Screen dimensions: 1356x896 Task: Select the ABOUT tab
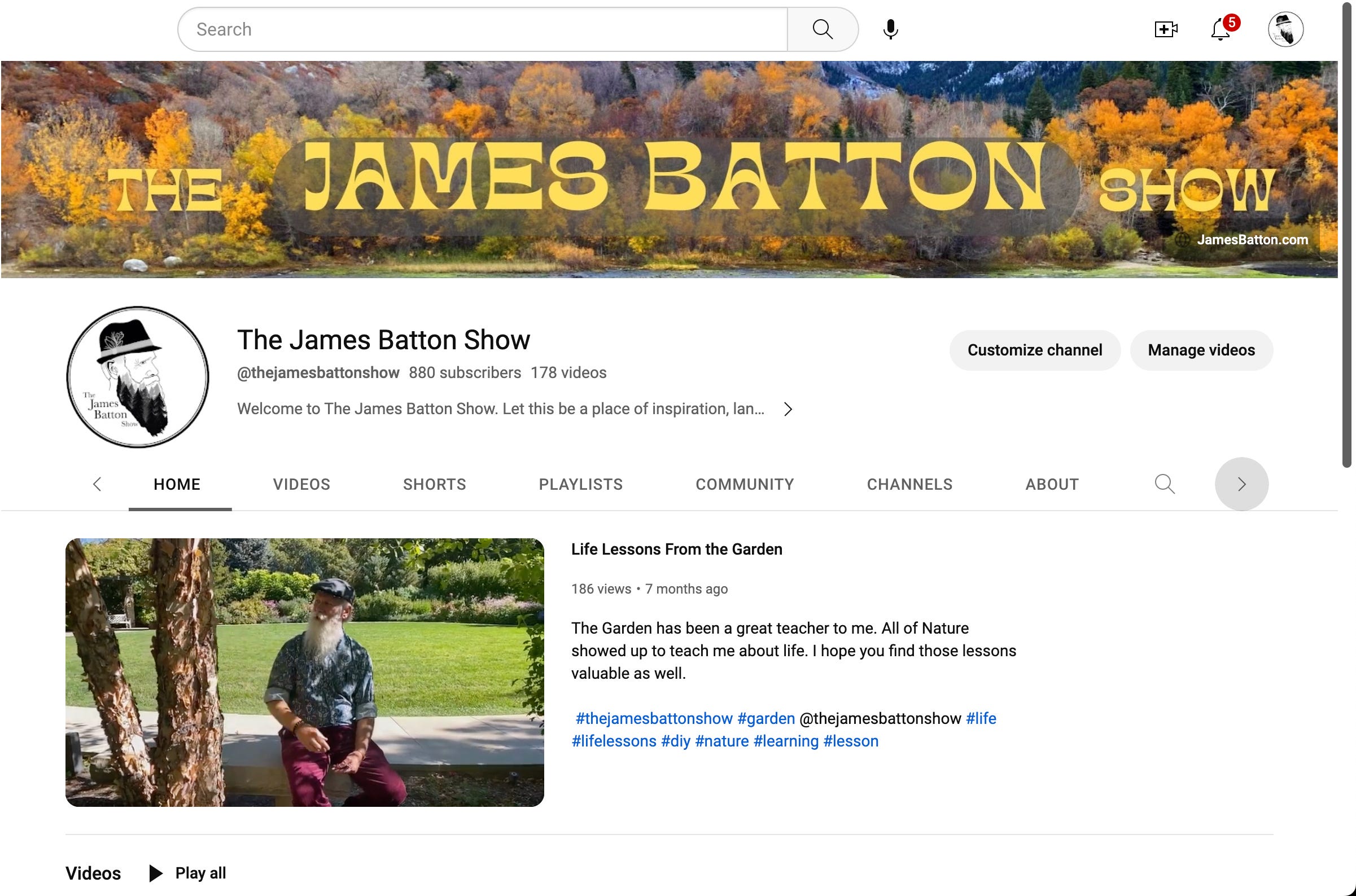point(1051,484)
